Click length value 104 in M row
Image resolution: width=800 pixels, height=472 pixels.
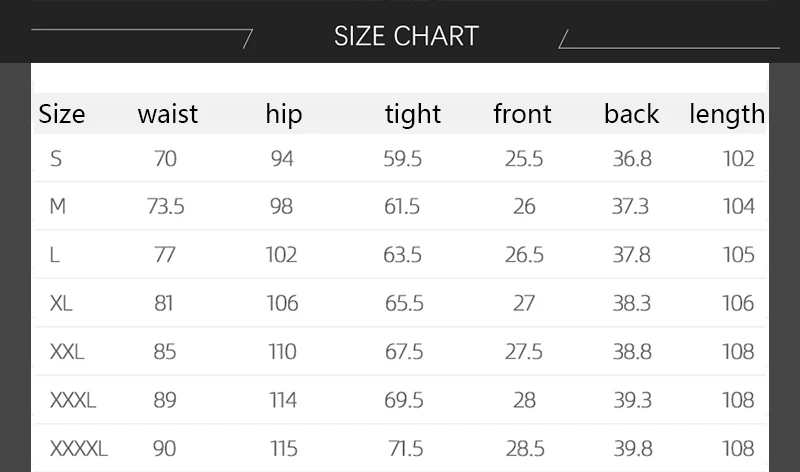click(x=738, y=207)
